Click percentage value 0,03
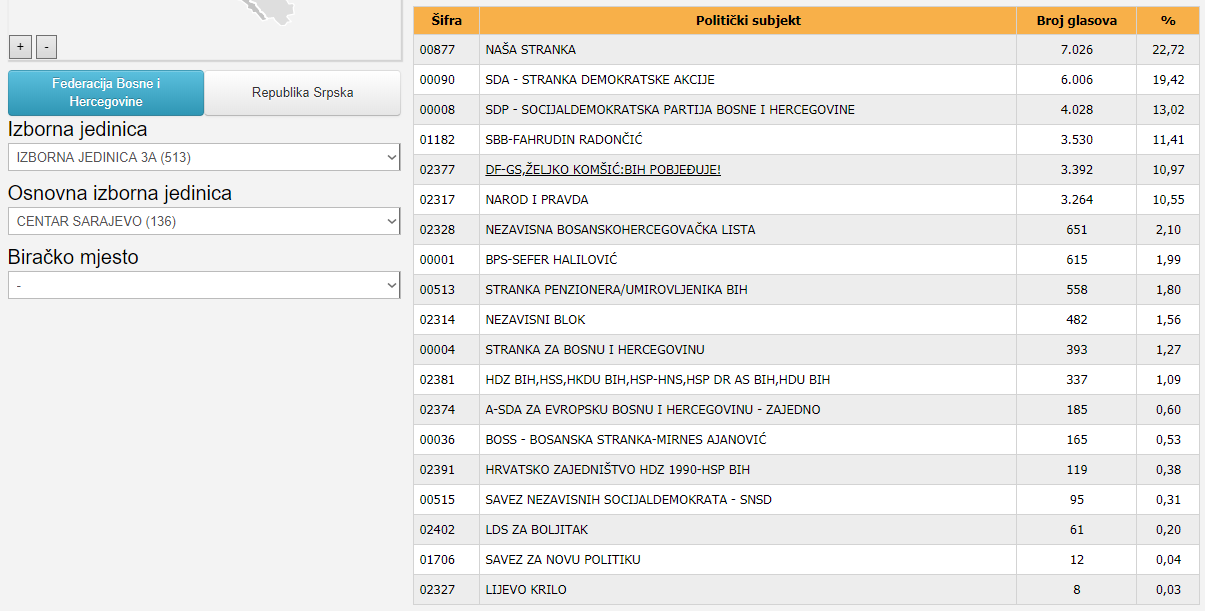Viewport: 1205px width, 611px height. tap(1168, 590)
